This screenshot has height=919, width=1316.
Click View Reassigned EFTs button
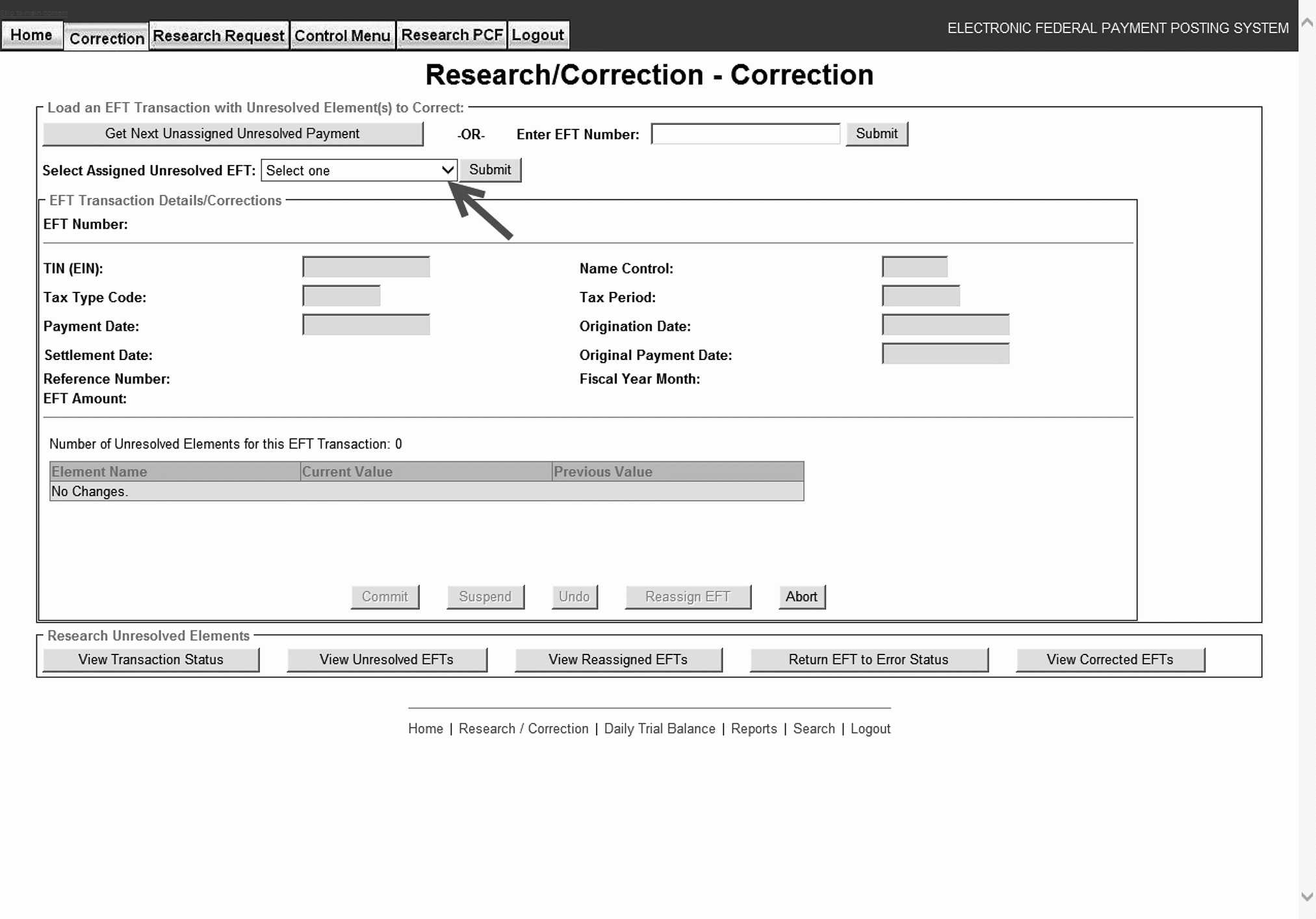click(617, 660)
